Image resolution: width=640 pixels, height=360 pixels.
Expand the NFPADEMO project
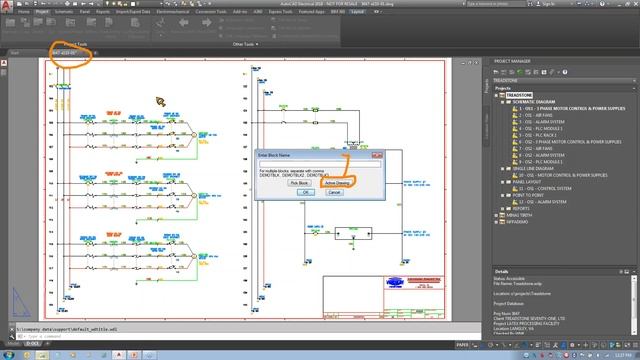coord(496,222)
